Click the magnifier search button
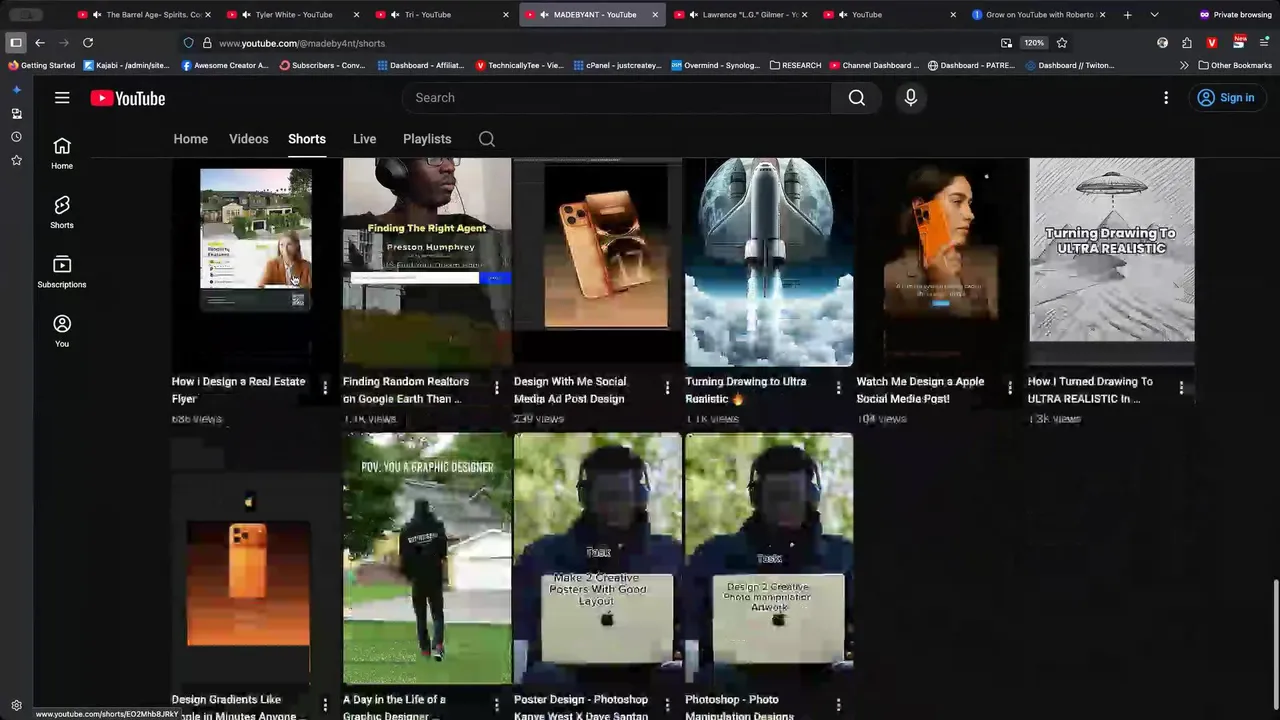 (x=857, y=98)
